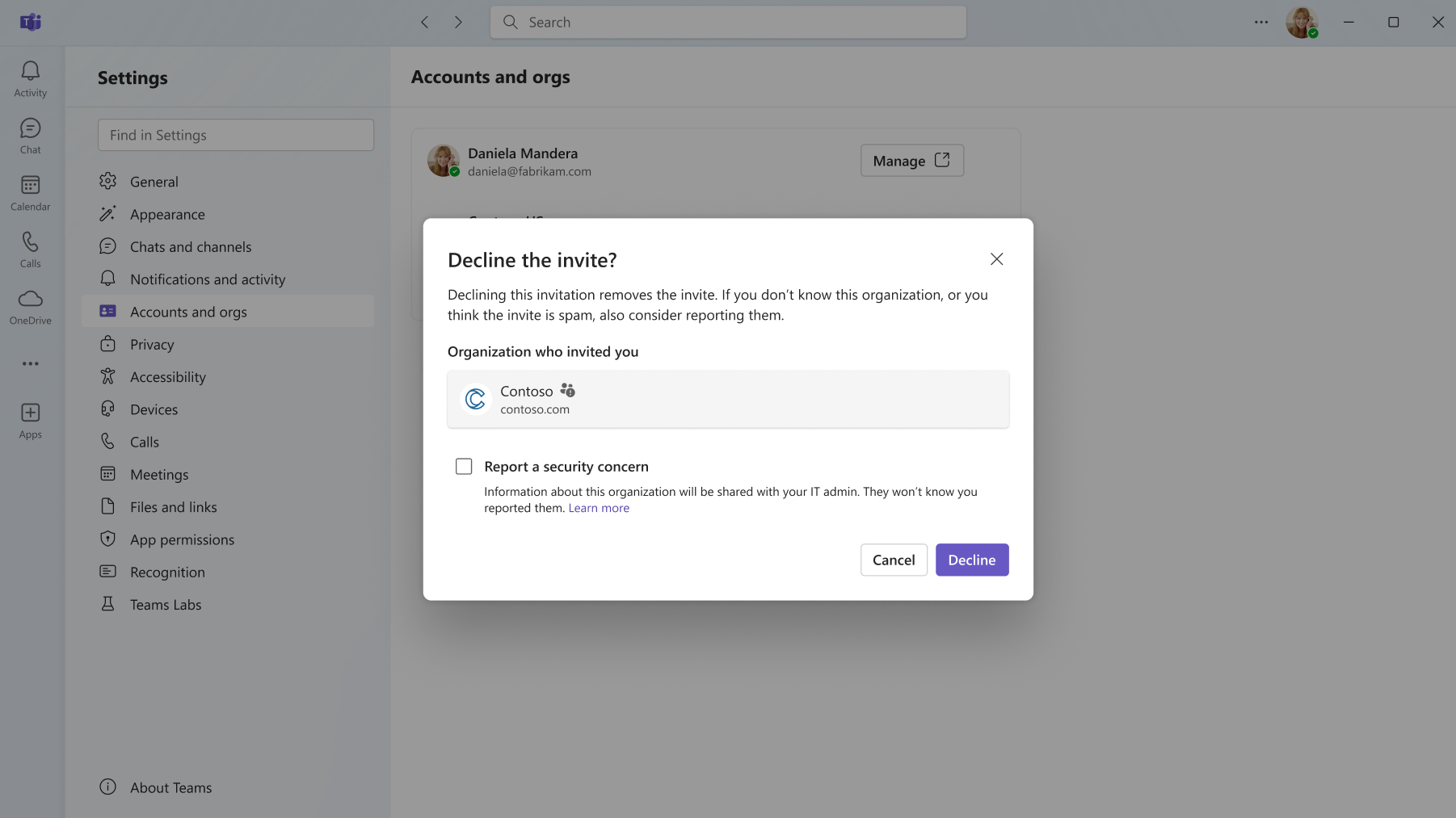Click the Cancel button

[x=894, y=560]
